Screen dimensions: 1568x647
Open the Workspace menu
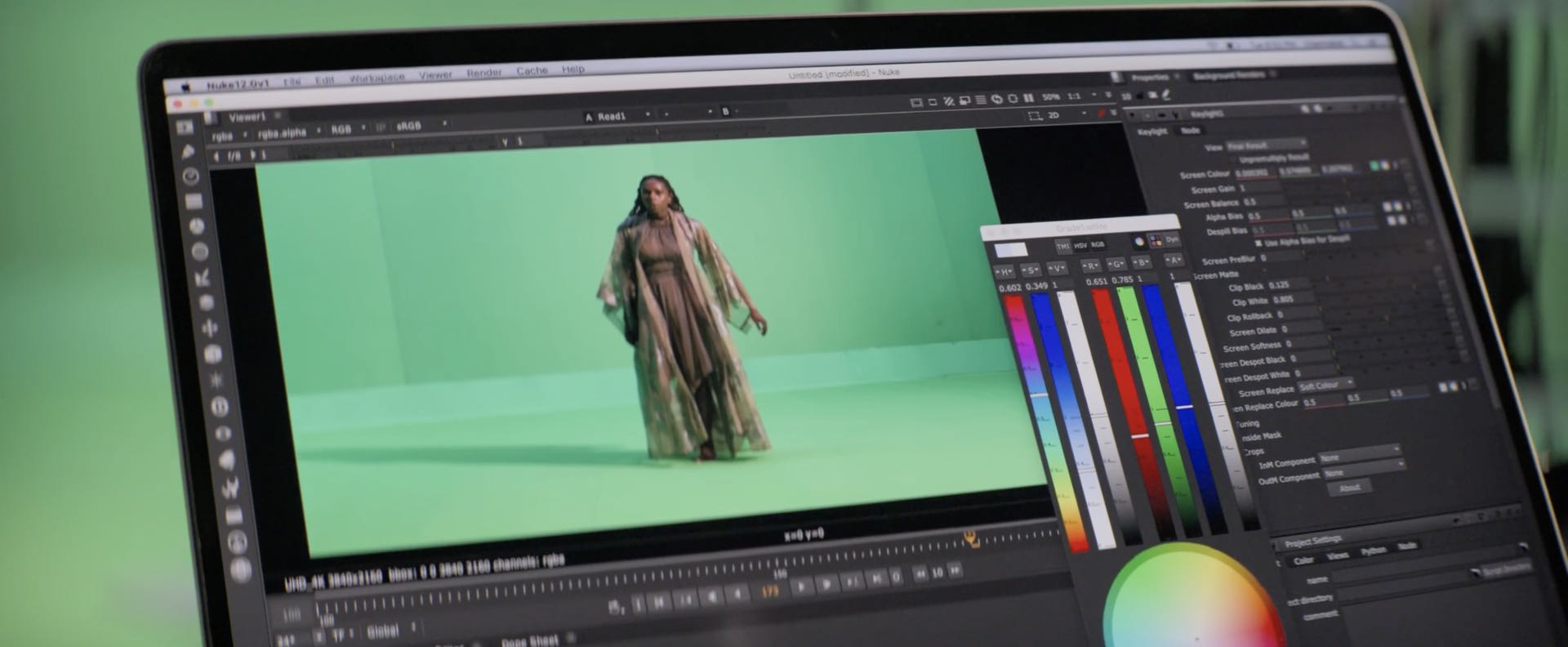376,78
